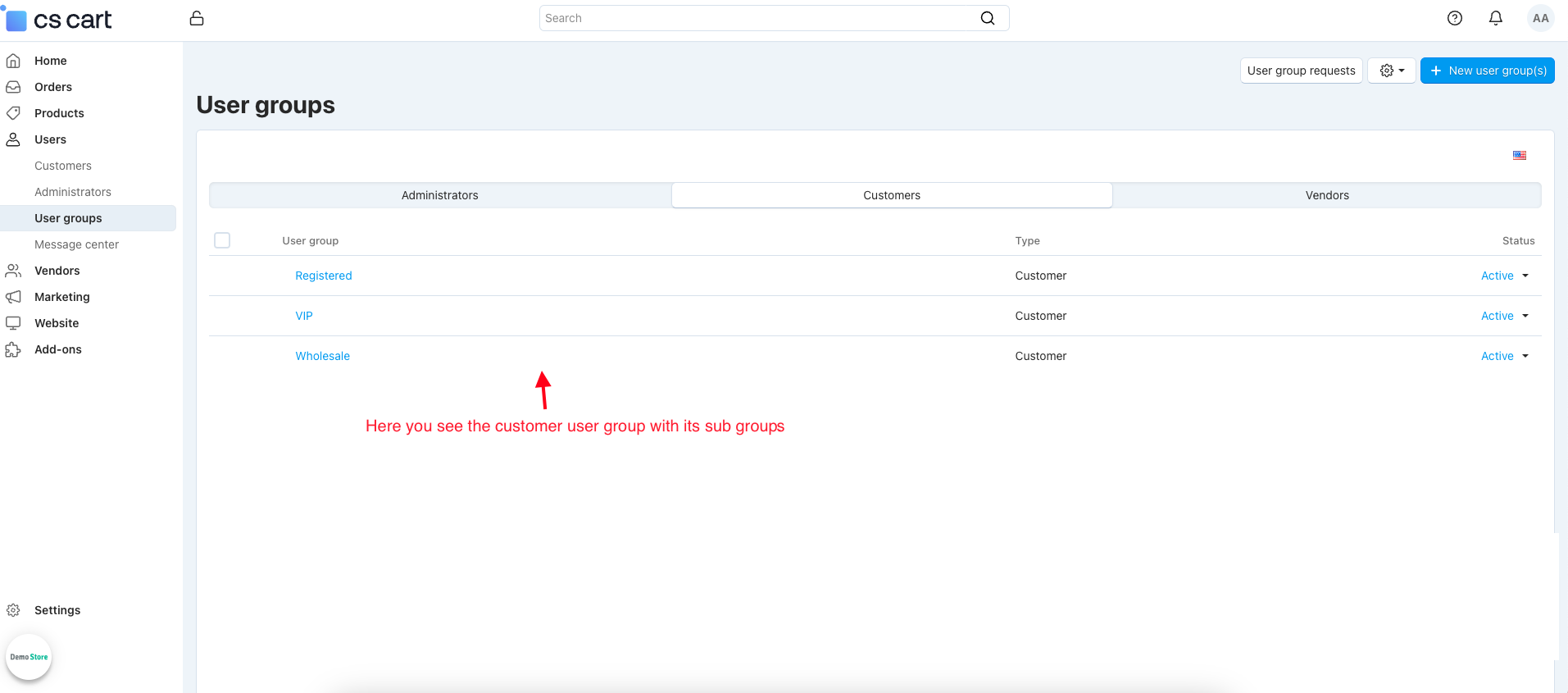Click the US flag language icon
Viewport: 1568px width, 693px height.
click(x=1519, y=155)
